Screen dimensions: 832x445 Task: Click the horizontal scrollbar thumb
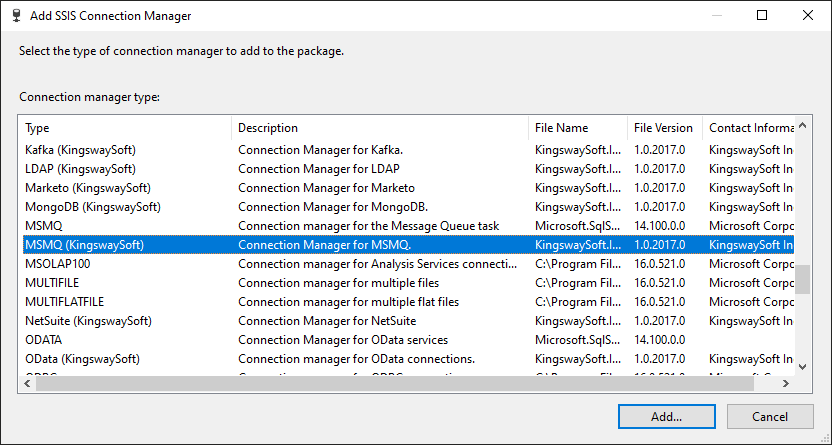pos(395,383)
